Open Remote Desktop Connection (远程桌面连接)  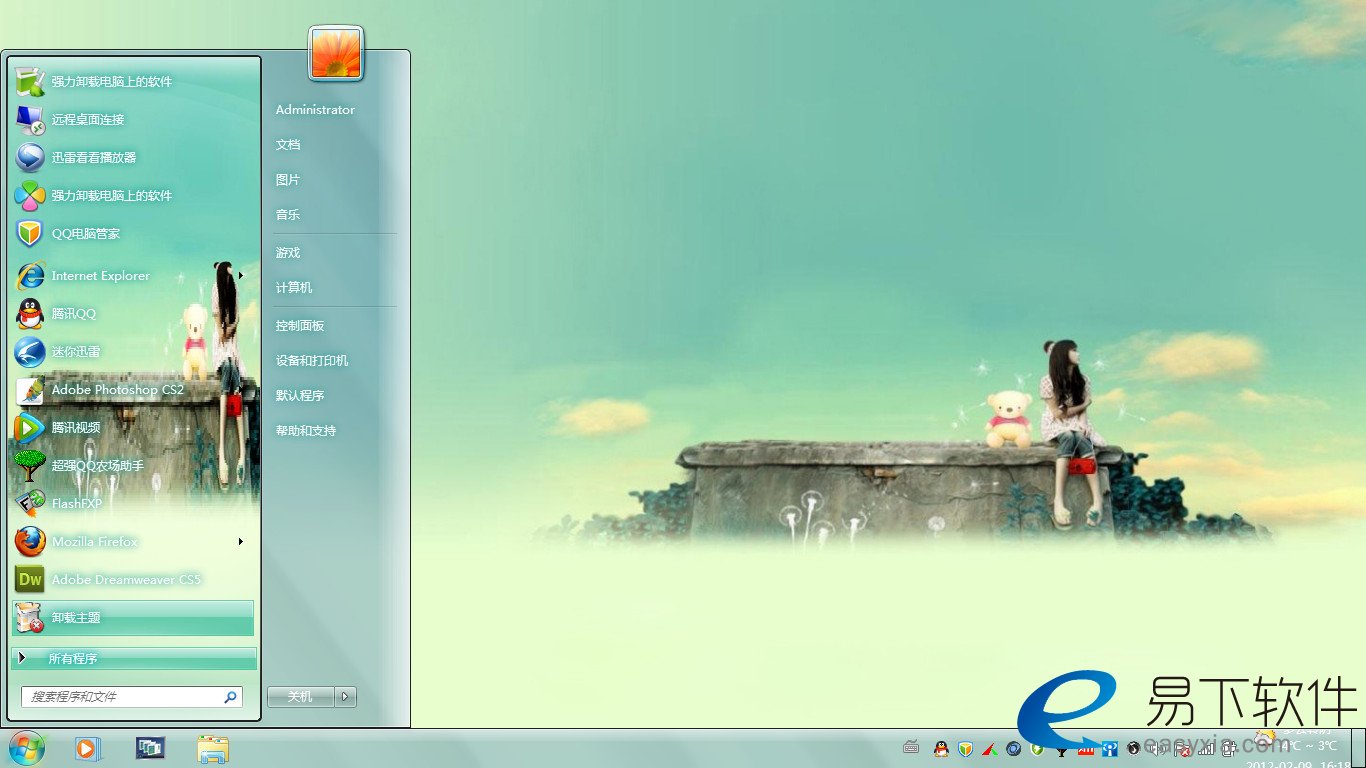[x=88, y=120]
